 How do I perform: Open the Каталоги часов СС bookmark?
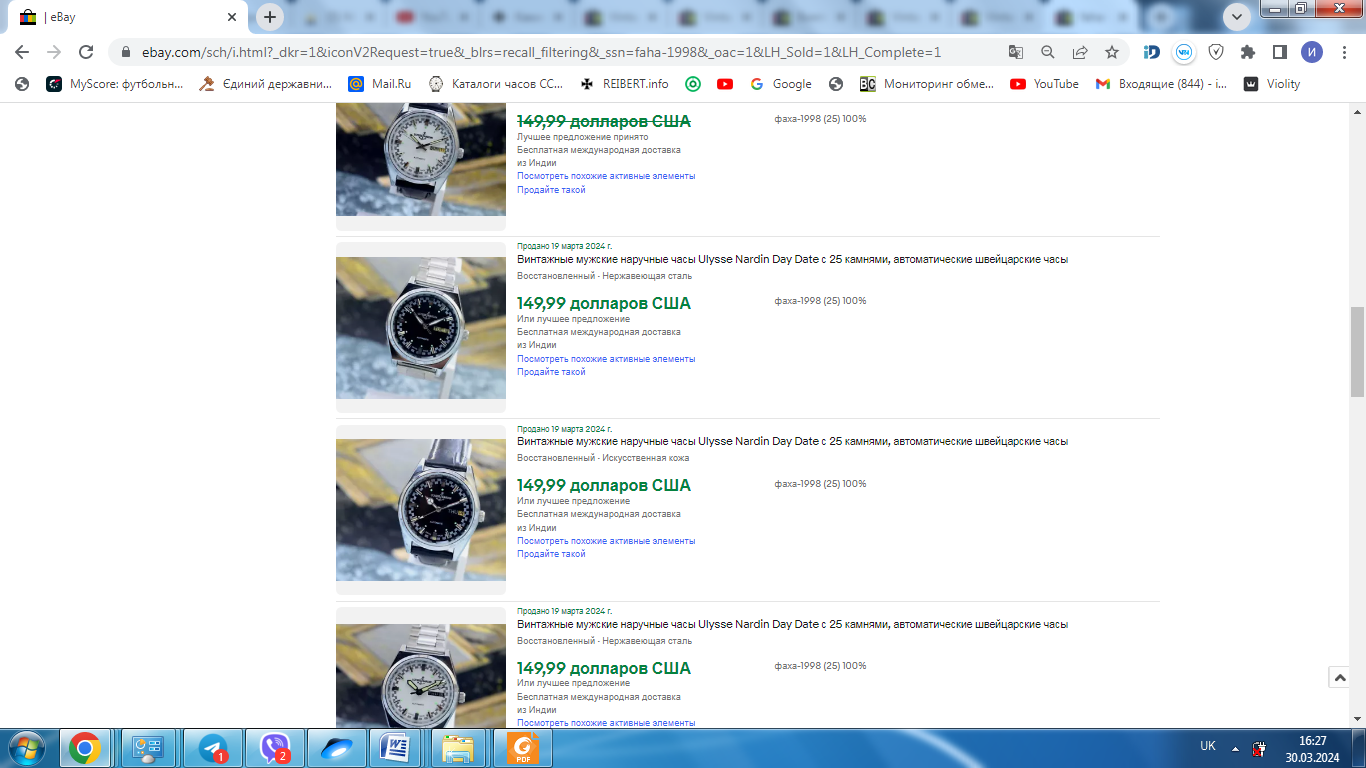[496, 84]
